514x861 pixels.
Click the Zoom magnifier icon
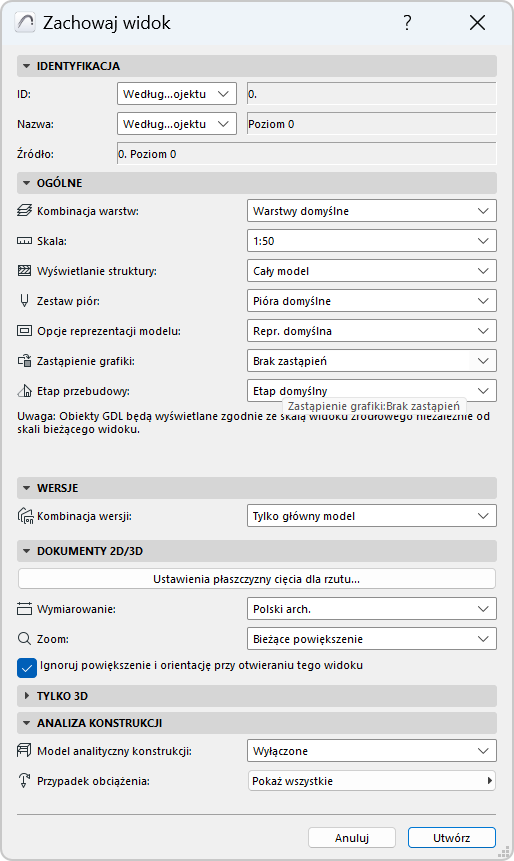(24, 639)
